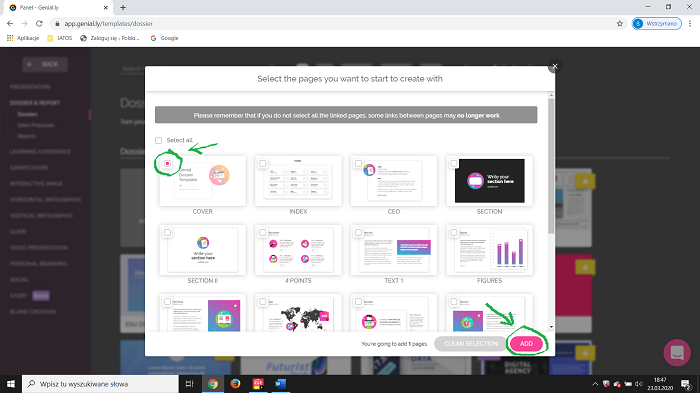Image resolution: width=700 pixels, height=393 pixels.
Task: Click the ADD button
Action: pyautogui.click(x=526, y=343)
